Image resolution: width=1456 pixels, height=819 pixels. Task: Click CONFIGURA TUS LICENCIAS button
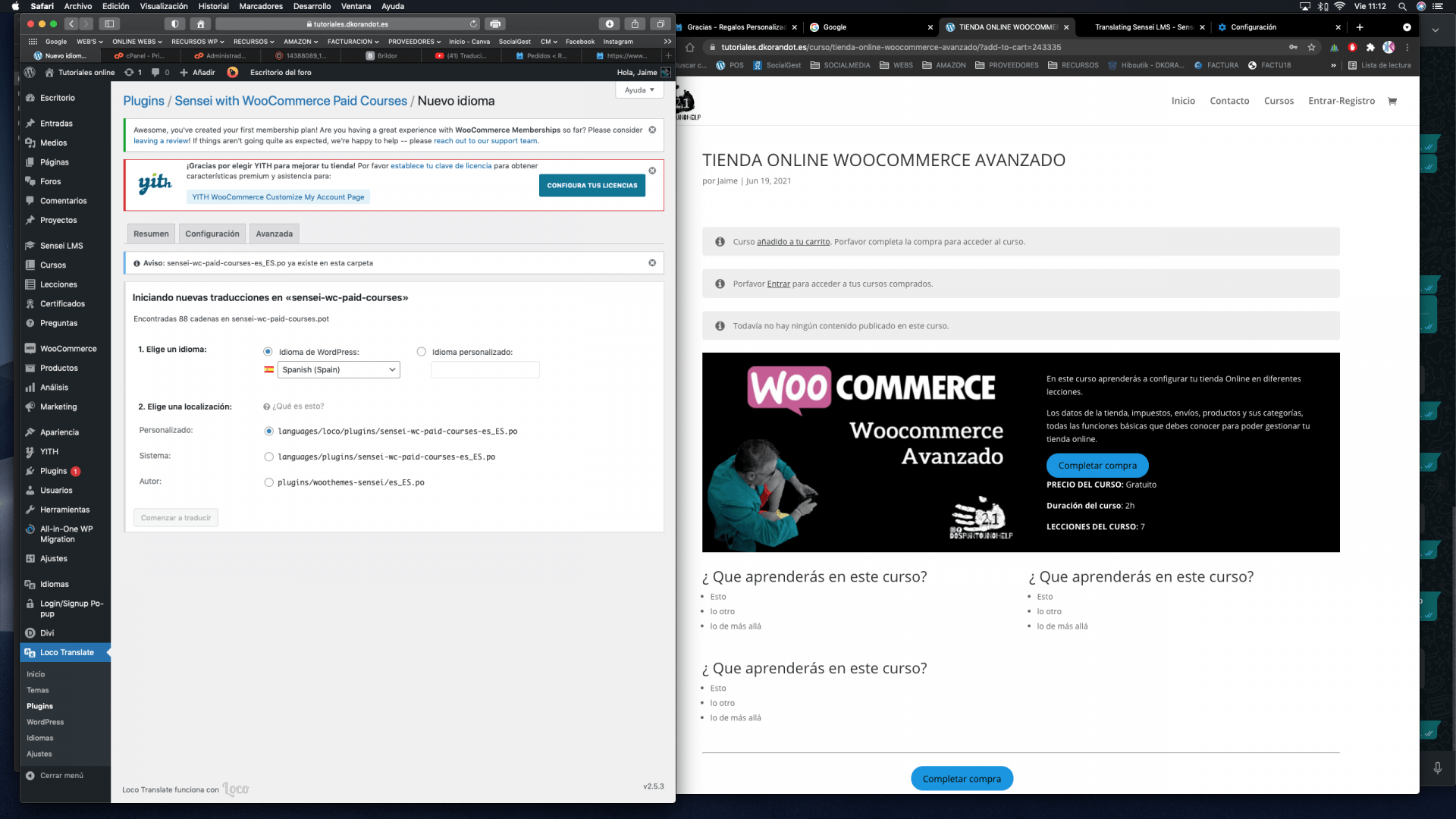(x=592, y=185)
